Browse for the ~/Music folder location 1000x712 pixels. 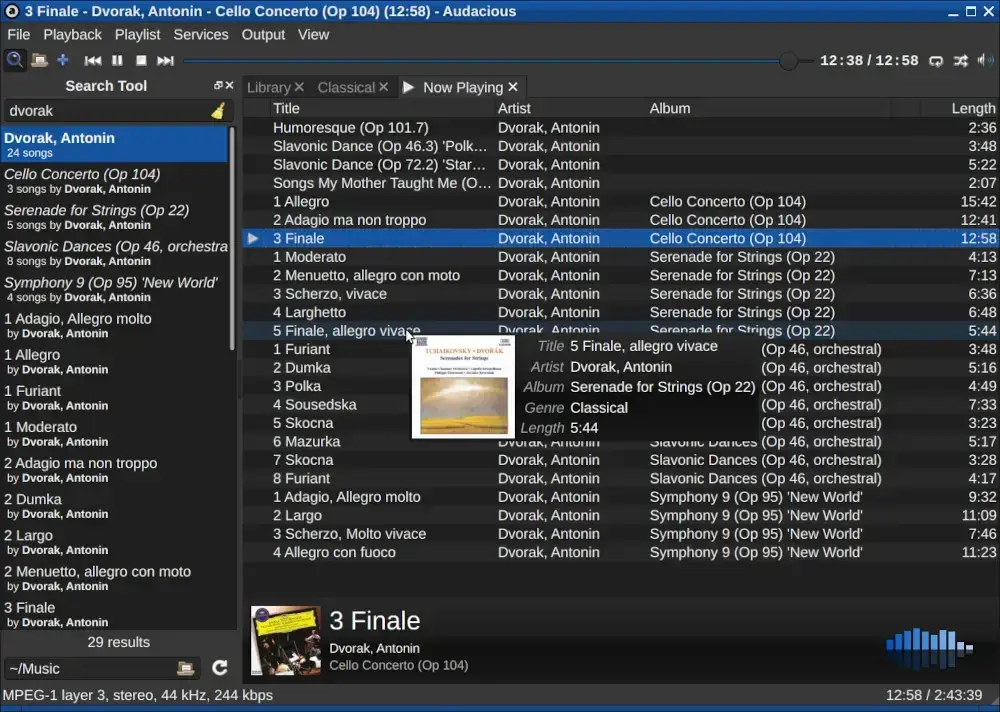tap(186, 668)
